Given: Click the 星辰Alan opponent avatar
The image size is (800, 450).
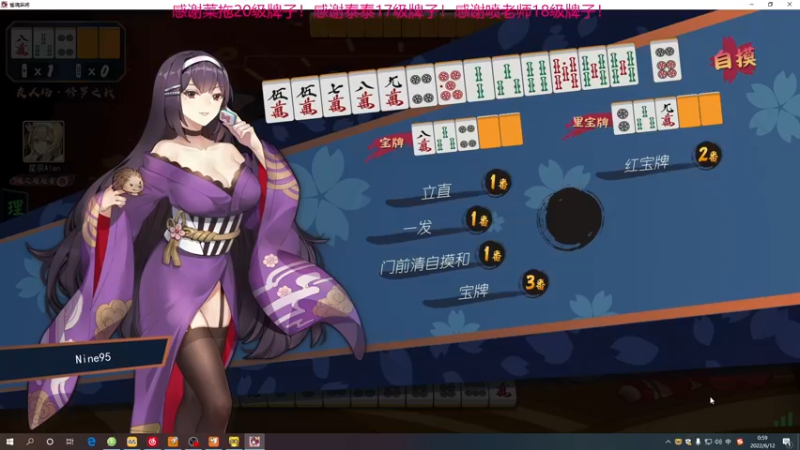Looking at the screenshot, I should [43, 141].
